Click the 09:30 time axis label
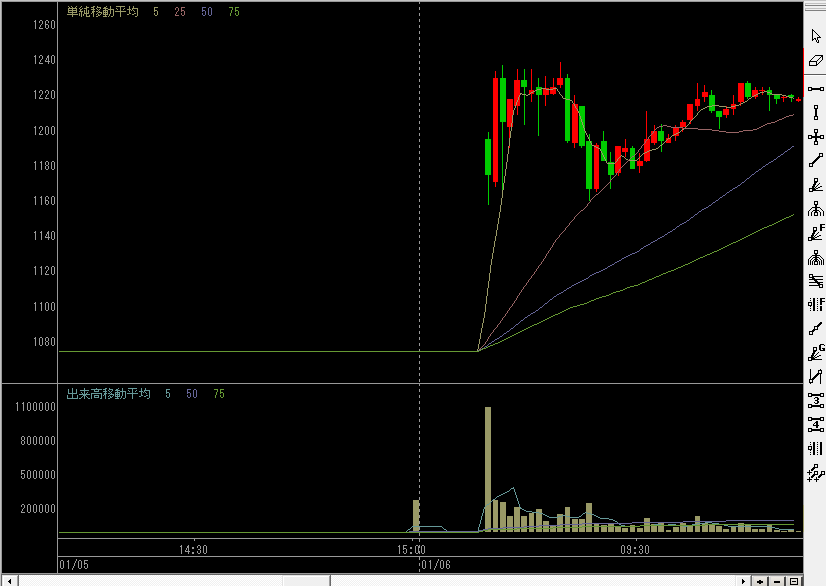This screenshot has height=586, width=826. pyautogui.click(x=635, y=550)
